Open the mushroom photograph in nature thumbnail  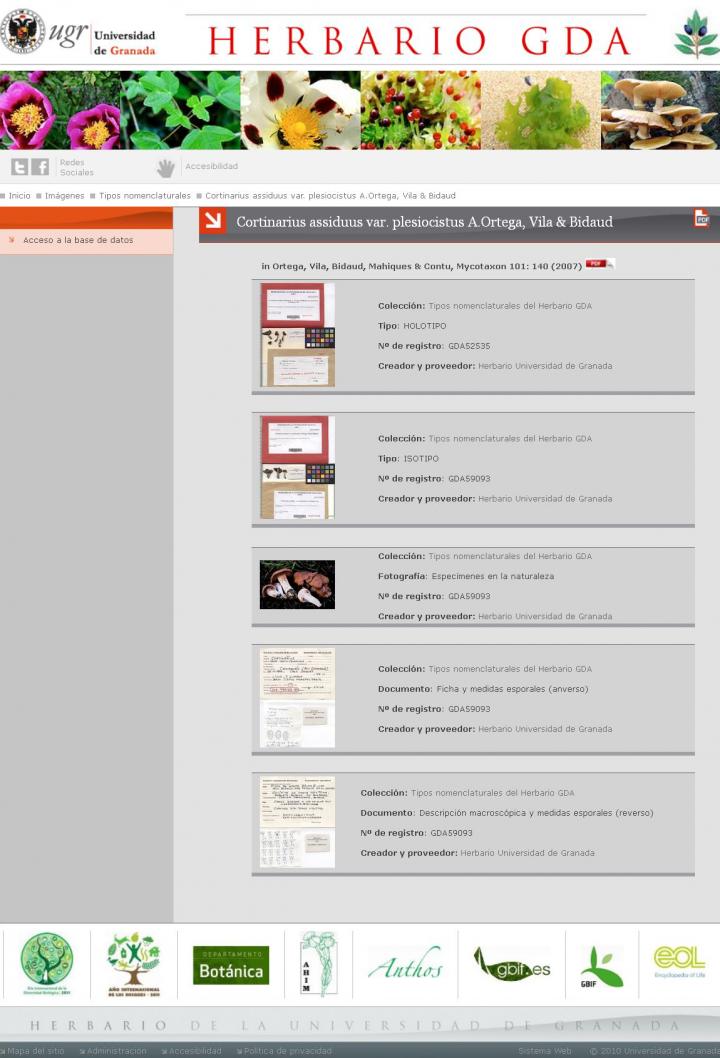(297, 585)
